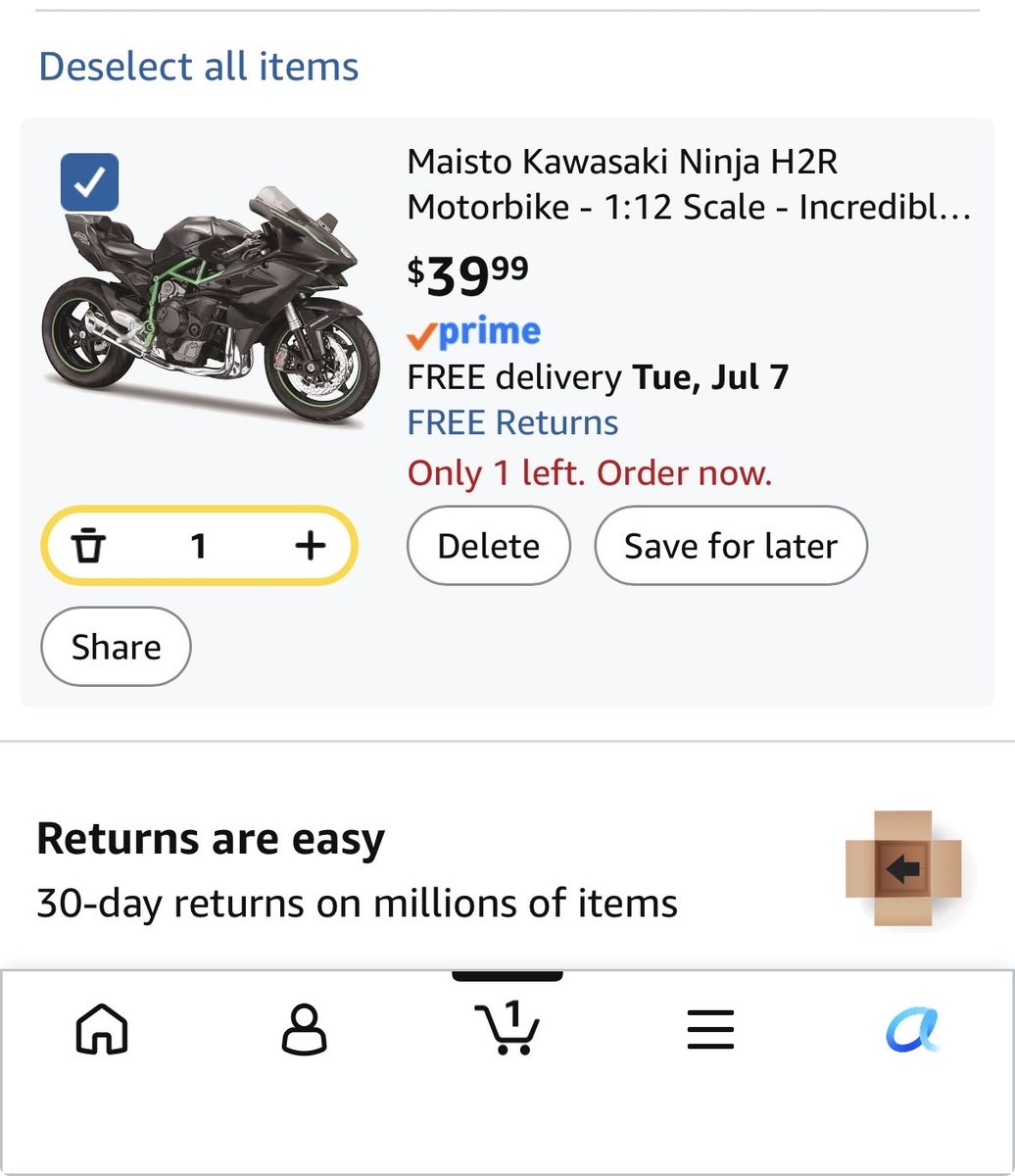Screen dimensions: 1015x1176
Task: Click the returns box arrow icon
Action: click(x=902, y=868)
